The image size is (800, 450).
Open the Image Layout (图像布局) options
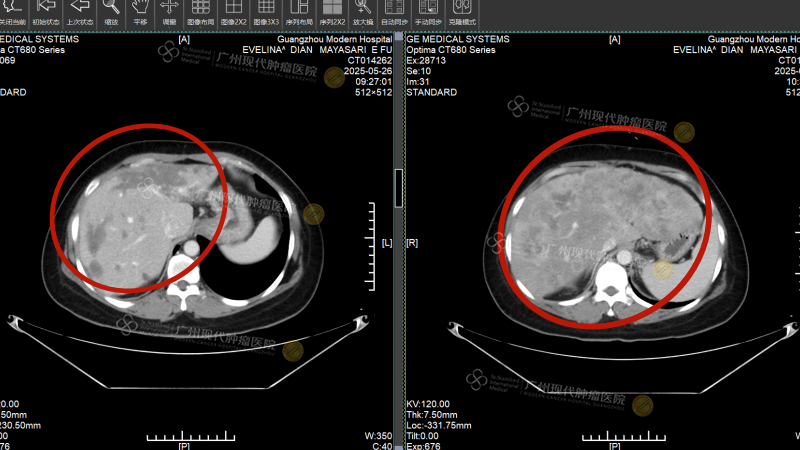201,10
